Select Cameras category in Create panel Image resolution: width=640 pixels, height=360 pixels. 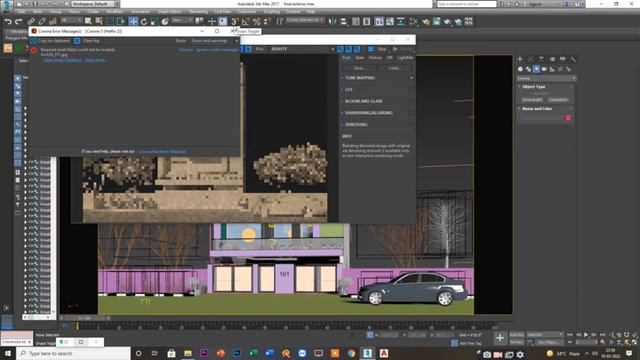(x=544, y=69)
